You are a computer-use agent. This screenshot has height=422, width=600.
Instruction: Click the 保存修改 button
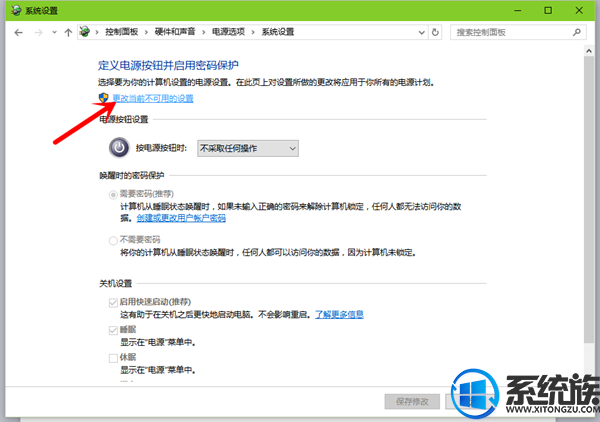(412, 401)
